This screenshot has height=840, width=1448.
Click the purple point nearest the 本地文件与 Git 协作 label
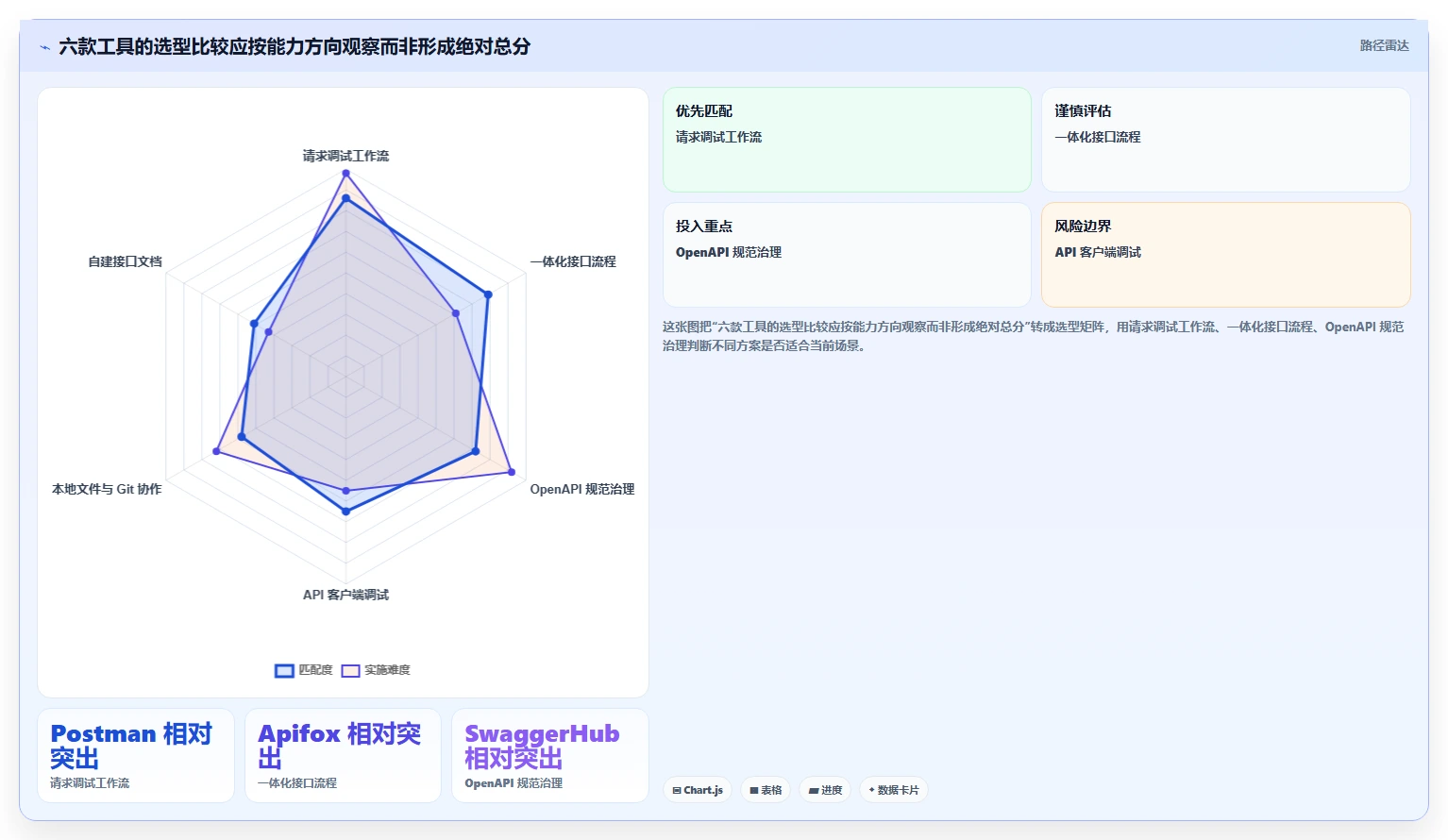[x=216, y=451]
